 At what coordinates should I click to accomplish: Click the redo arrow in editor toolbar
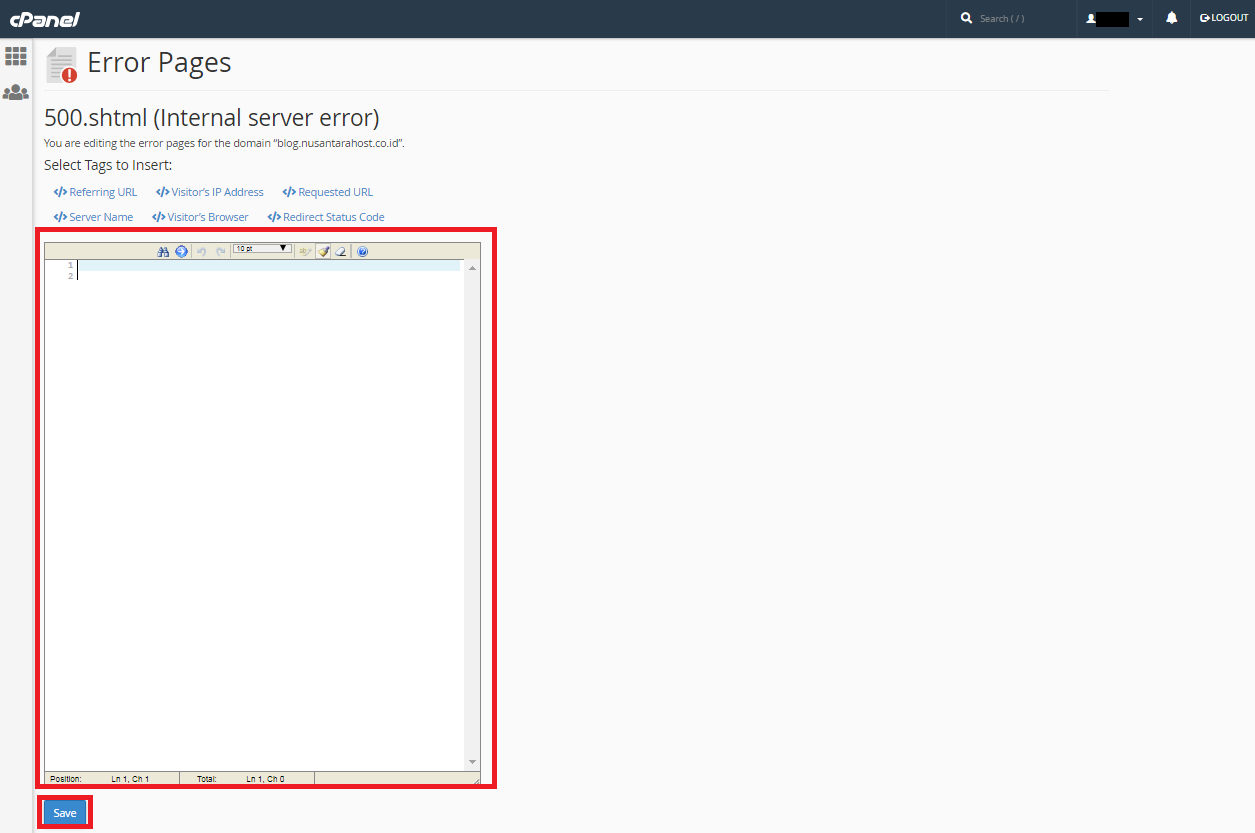(220, 252)
